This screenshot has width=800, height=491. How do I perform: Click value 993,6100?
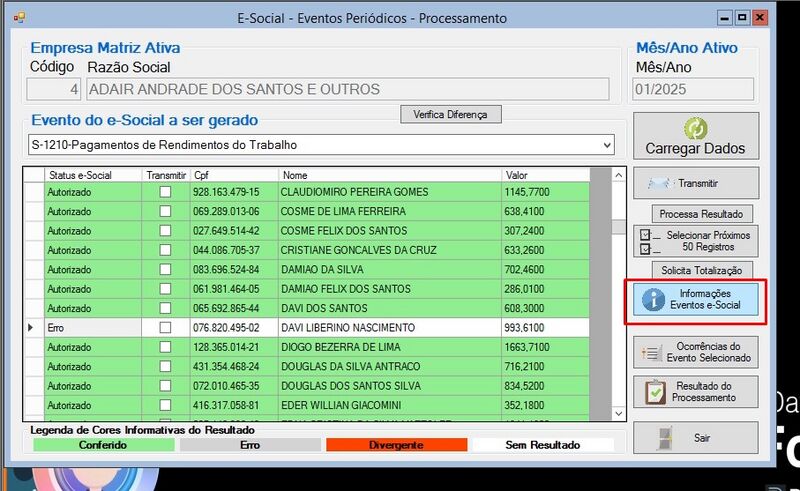(x=524, y=328)
